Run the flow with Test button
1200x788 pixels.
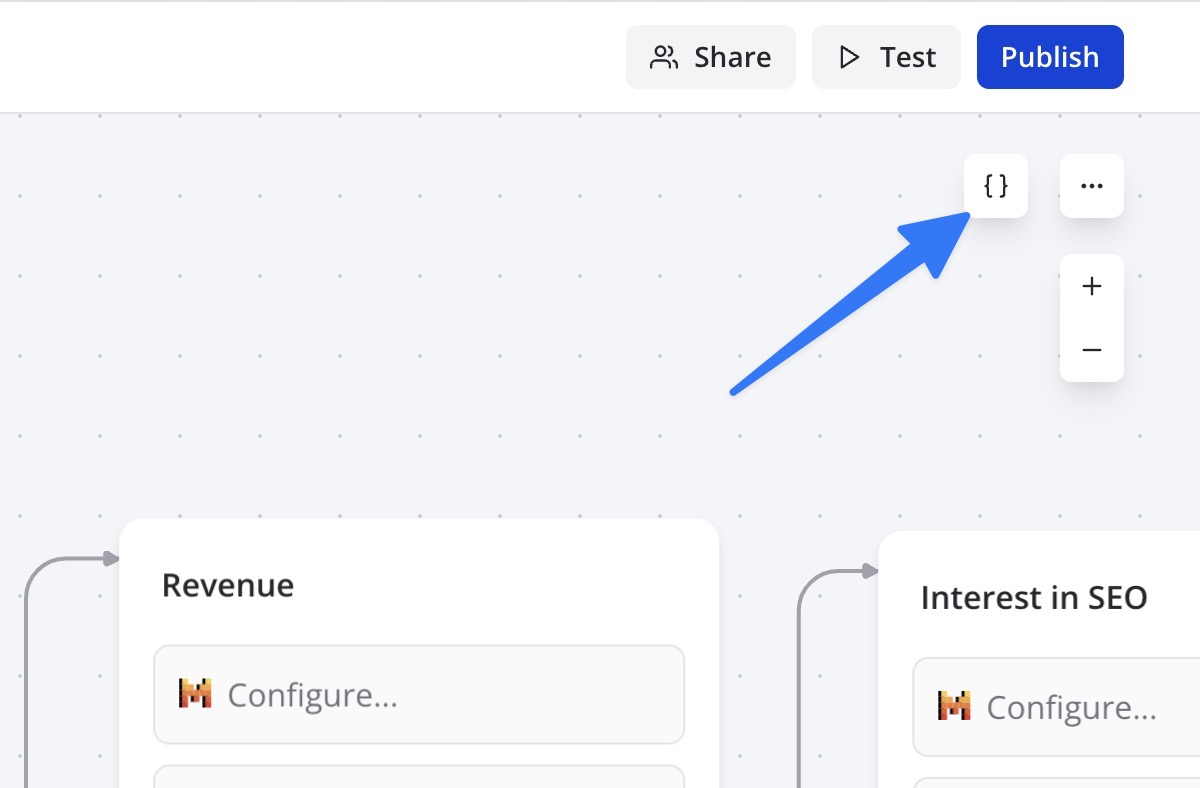pyautogui.click(x=886, y=57)
